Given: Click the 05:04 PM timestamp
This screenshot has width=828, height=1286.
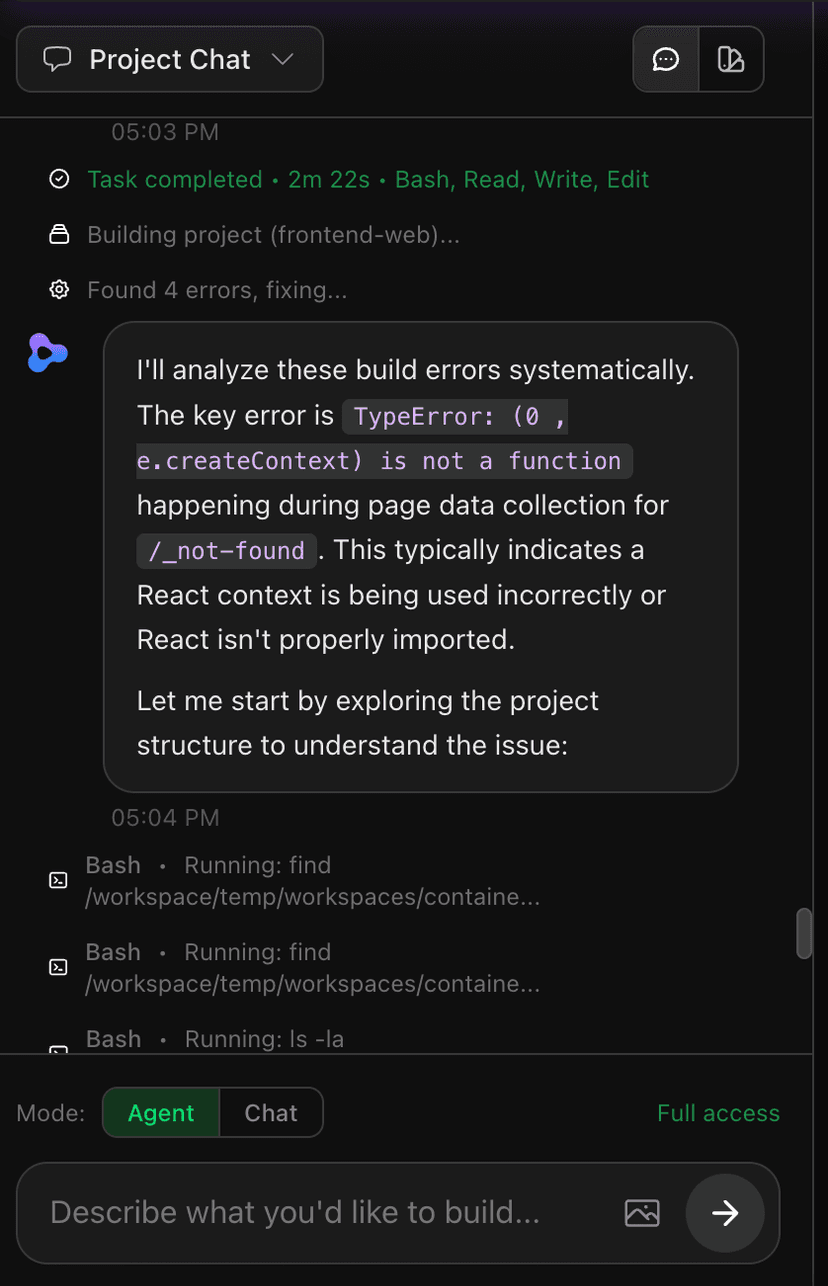Looking at the screenshot, I should click(x=165, y=817).
